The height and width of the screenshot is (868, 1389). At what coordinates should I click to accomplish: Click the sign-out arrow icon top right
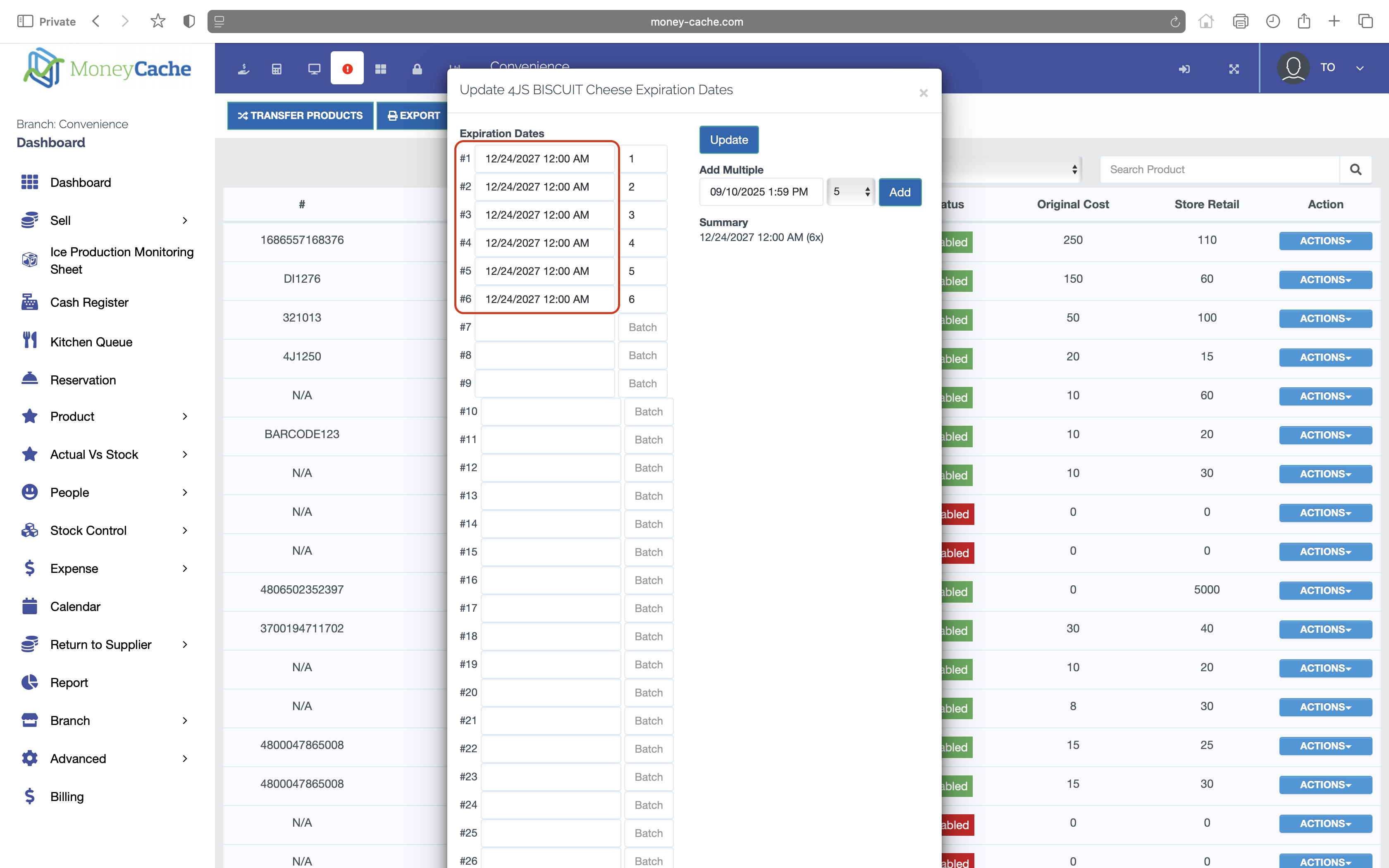(1184, 68)
